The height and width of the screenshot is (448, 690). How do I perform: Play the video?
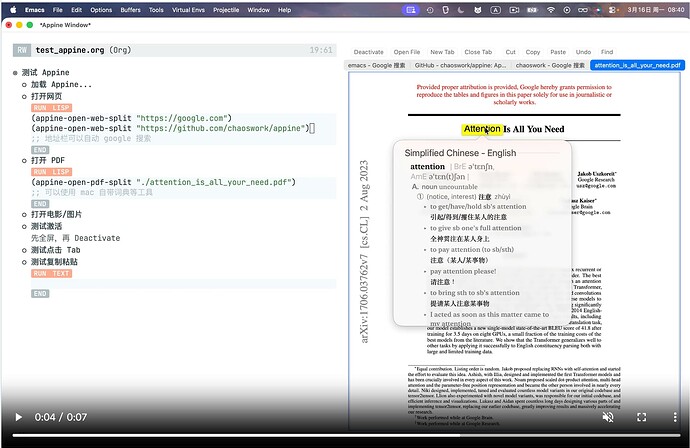coord(18,417)
